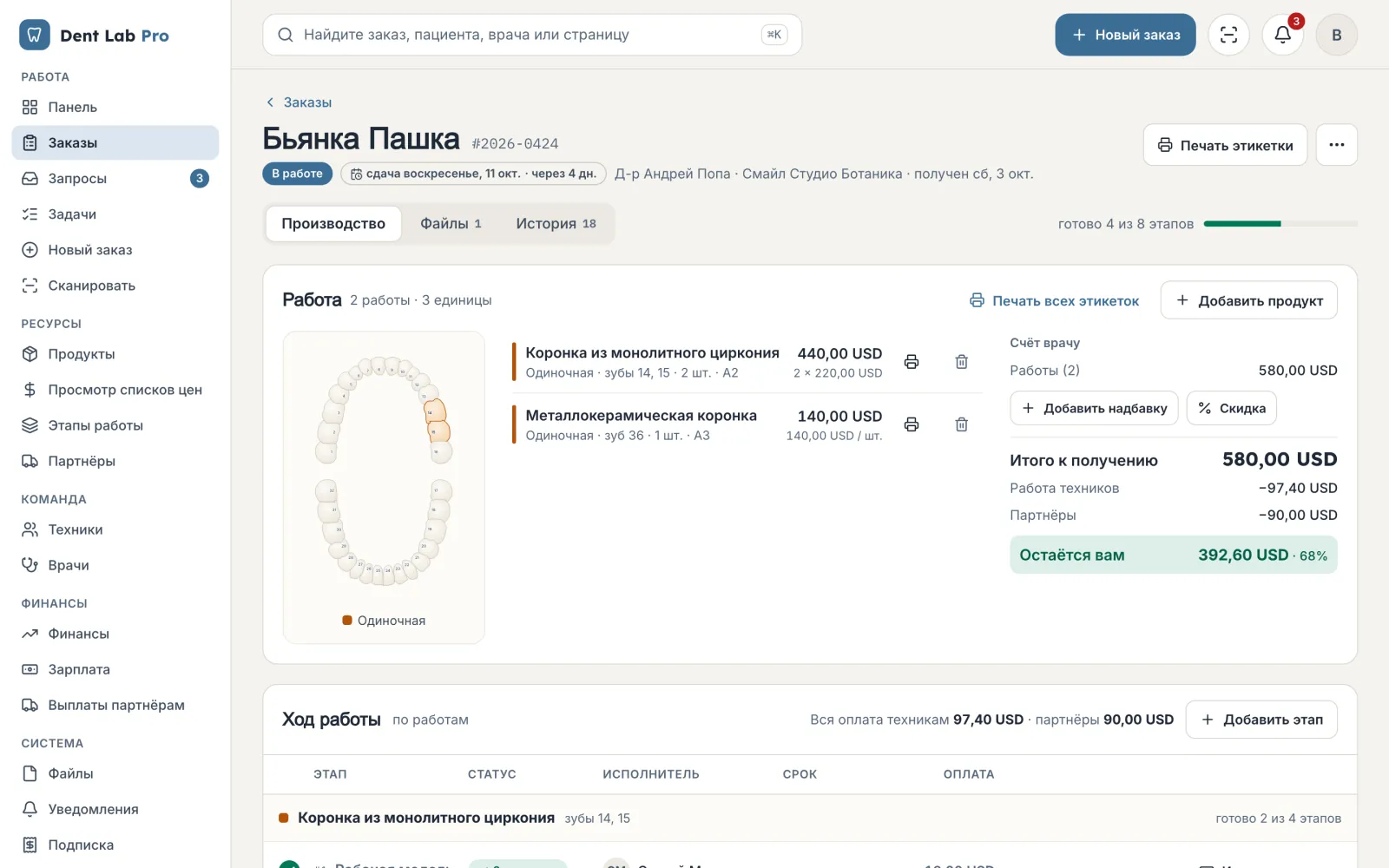Open Этапы работы in sidebar

(115, 425)
